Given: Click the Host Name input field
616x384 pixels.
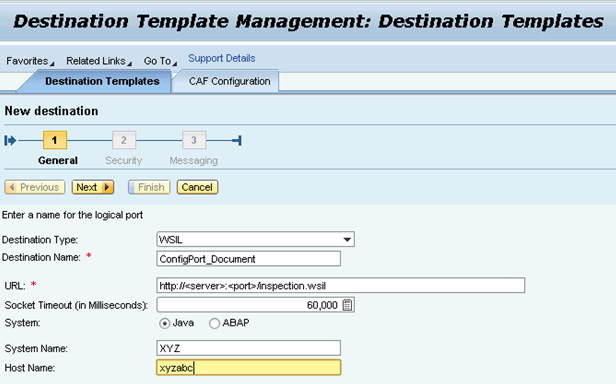Looking at the screenshot, I should [x=248, y=368].
